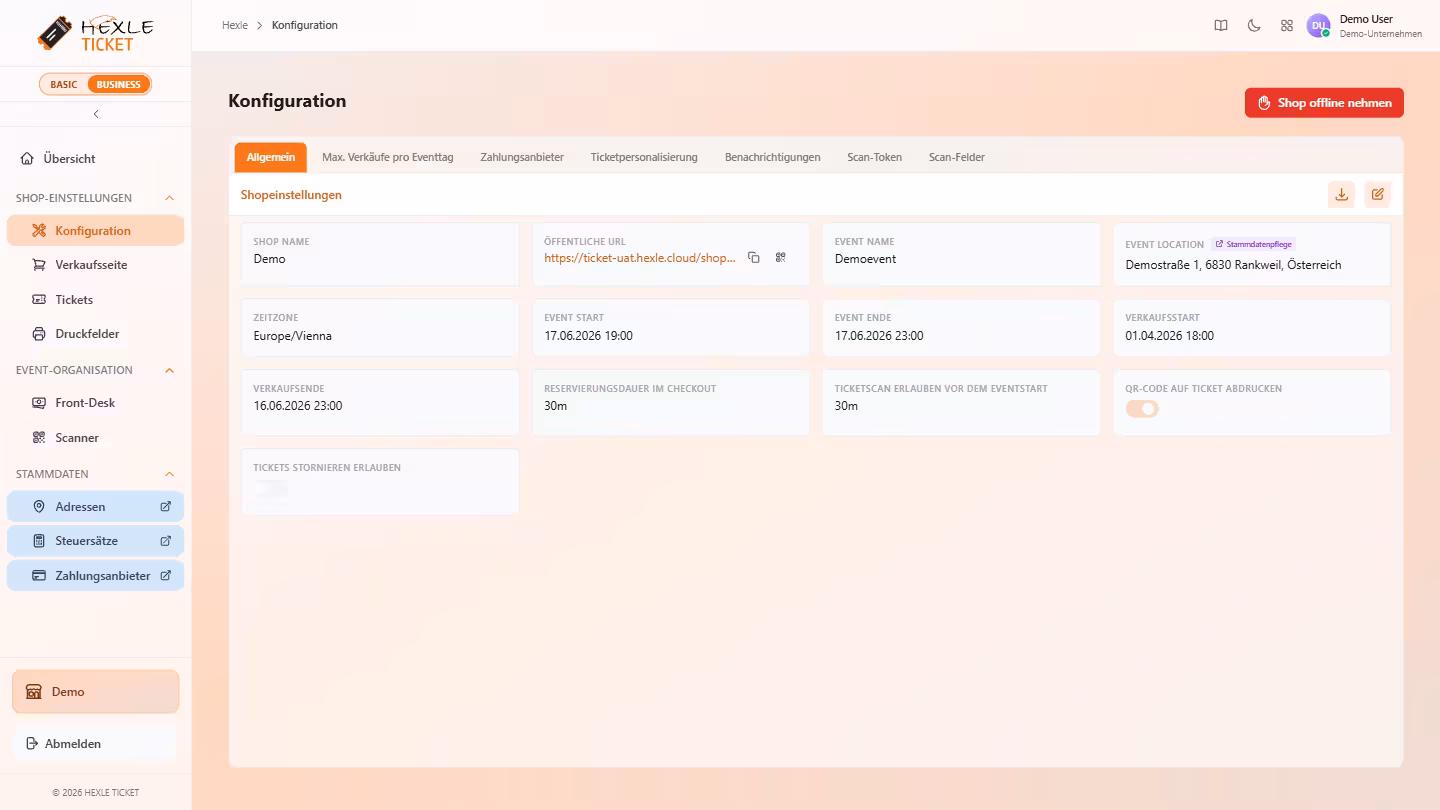Click Event Ende 17.06.2026 23:00
1440x810 pixels.
[x=879, y=336]
